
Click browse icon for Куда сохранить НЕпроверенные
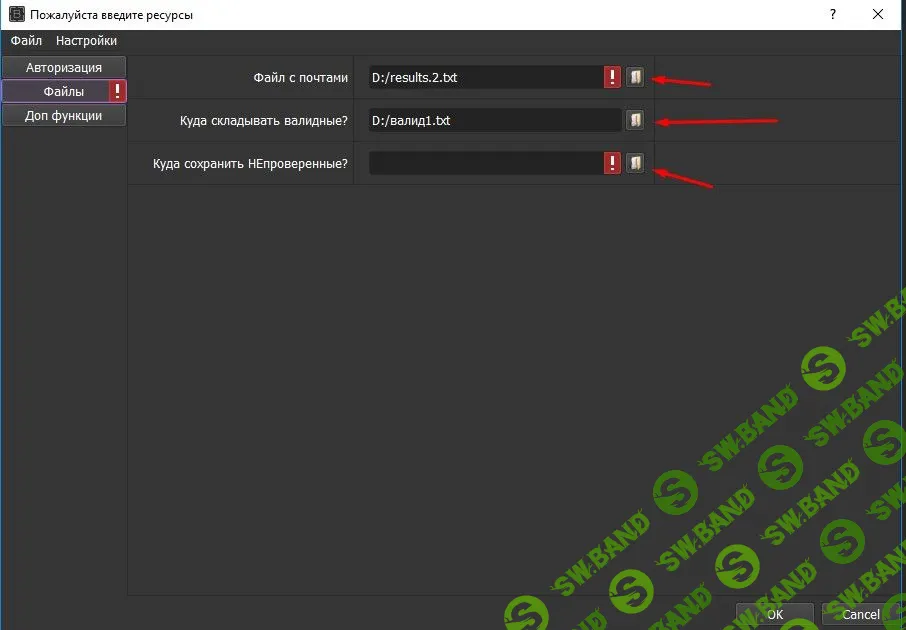(x=635, y=163)
